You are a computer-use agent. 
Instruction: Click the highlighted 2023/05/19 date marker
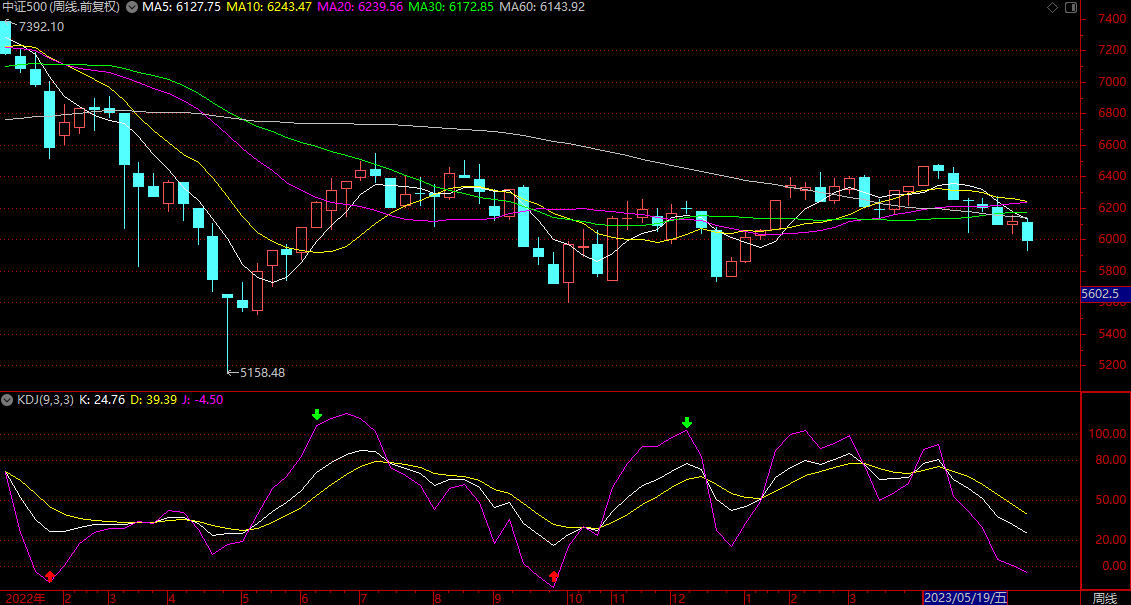(x=965, y=598)
